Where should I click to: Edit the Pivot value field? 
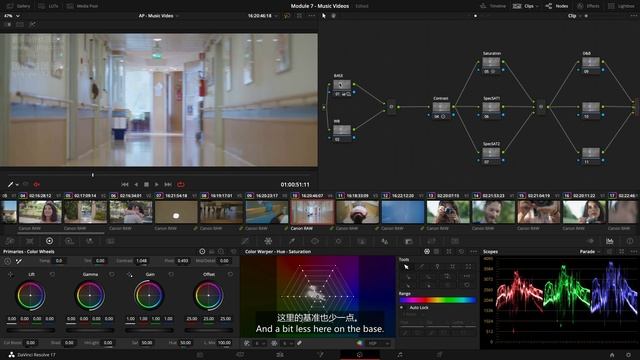183,261
